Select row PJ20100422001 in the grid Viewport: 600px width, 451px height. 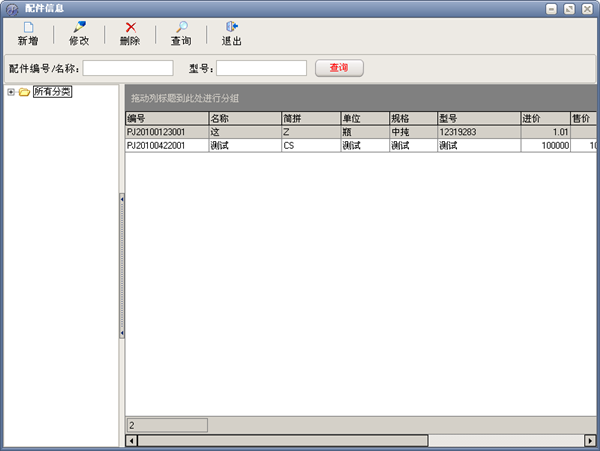click(x=165, y=145)
